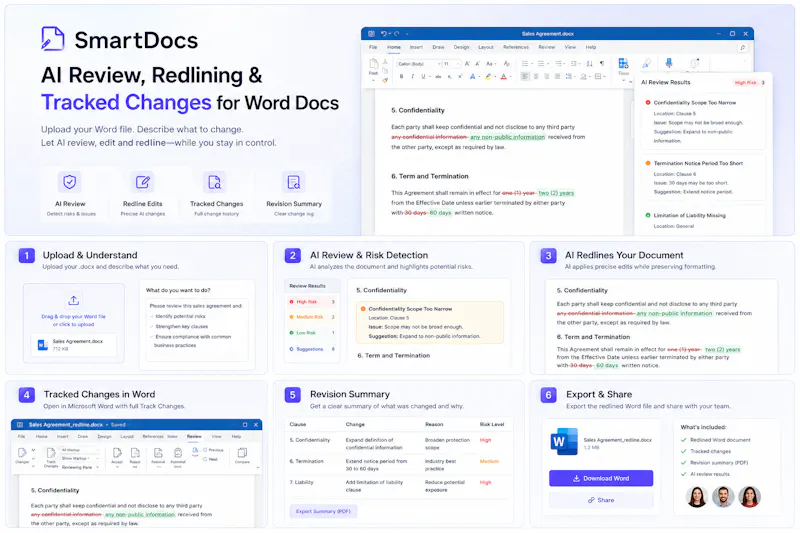Toggle the paragraph marks pilcrow icon
The height and width of the screenshot is (533, 800).
click(602, 64)
